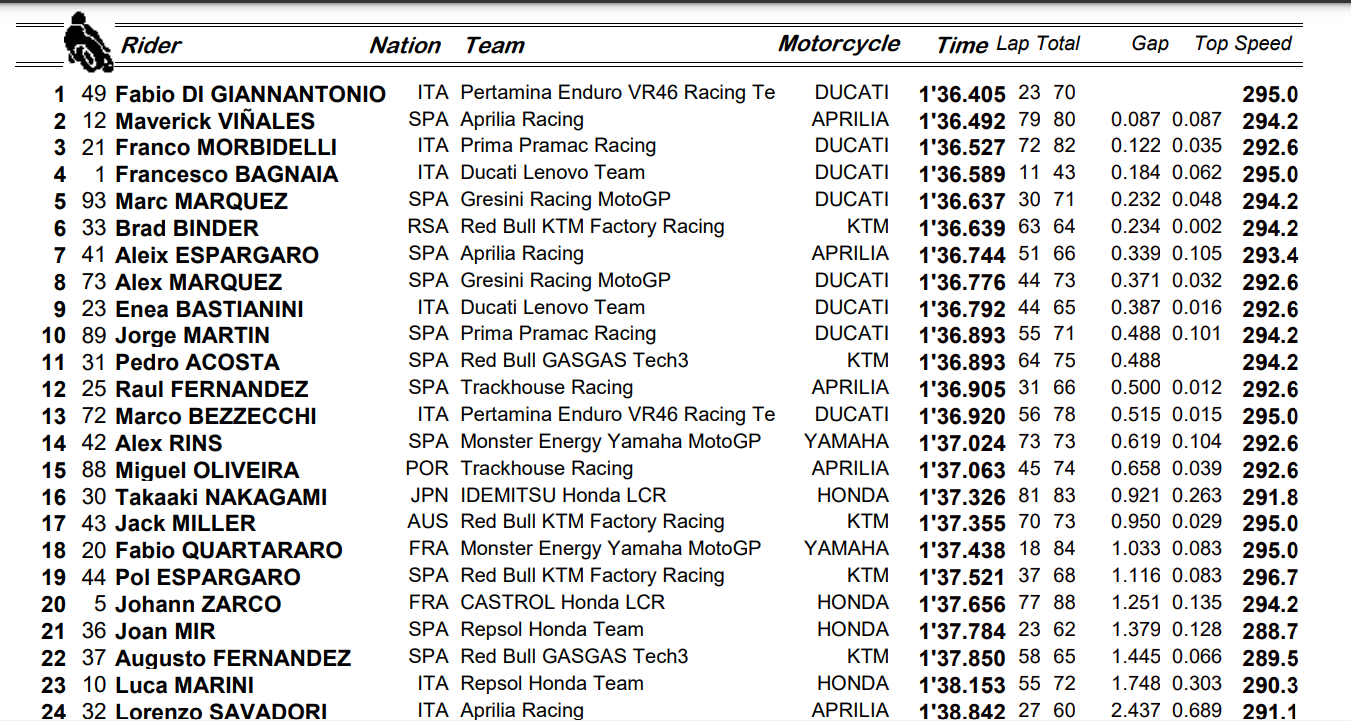Click Marc MARQUEZ's name
Screen dimensions: 1351x721
[x=201, y=202]
